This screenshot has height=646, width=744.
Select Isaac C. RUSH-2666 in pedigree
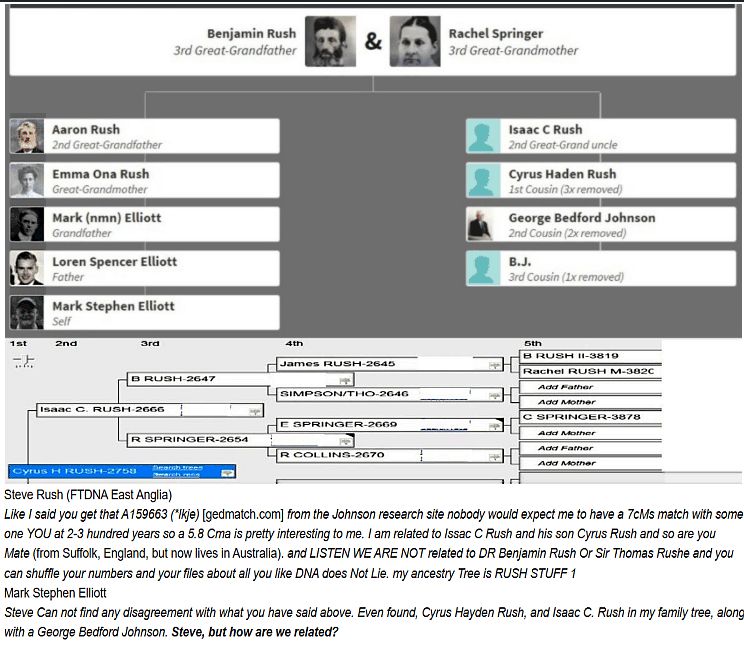coord(100,409)
